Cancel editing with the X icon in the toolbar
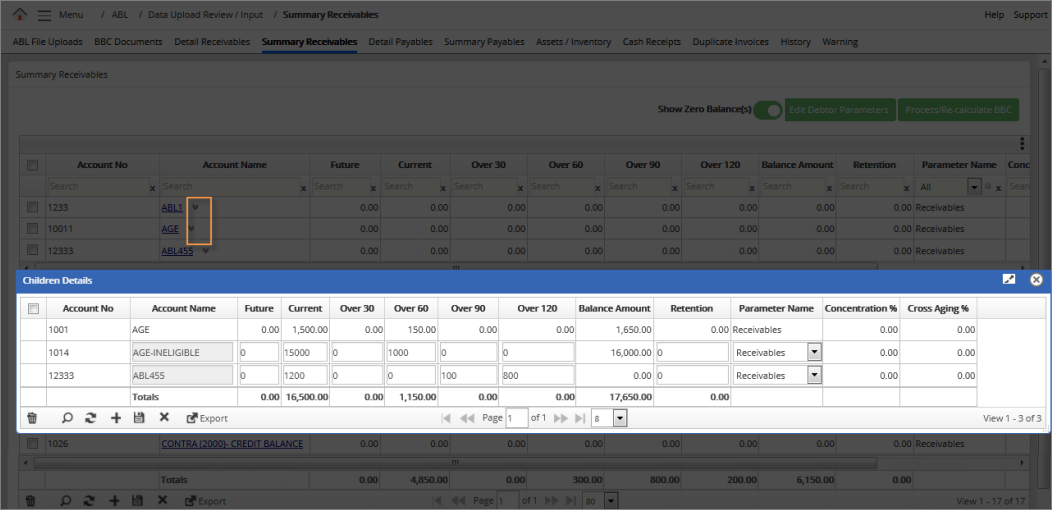 click(164, 418)
